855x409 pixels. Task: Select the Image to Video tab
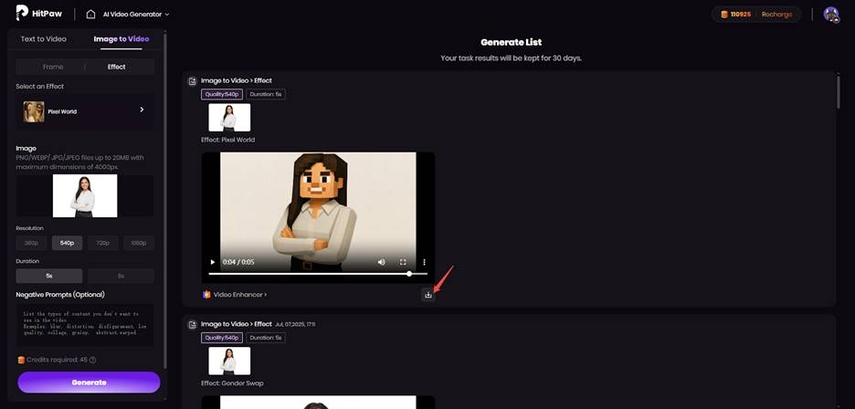[x=121, y=39]
